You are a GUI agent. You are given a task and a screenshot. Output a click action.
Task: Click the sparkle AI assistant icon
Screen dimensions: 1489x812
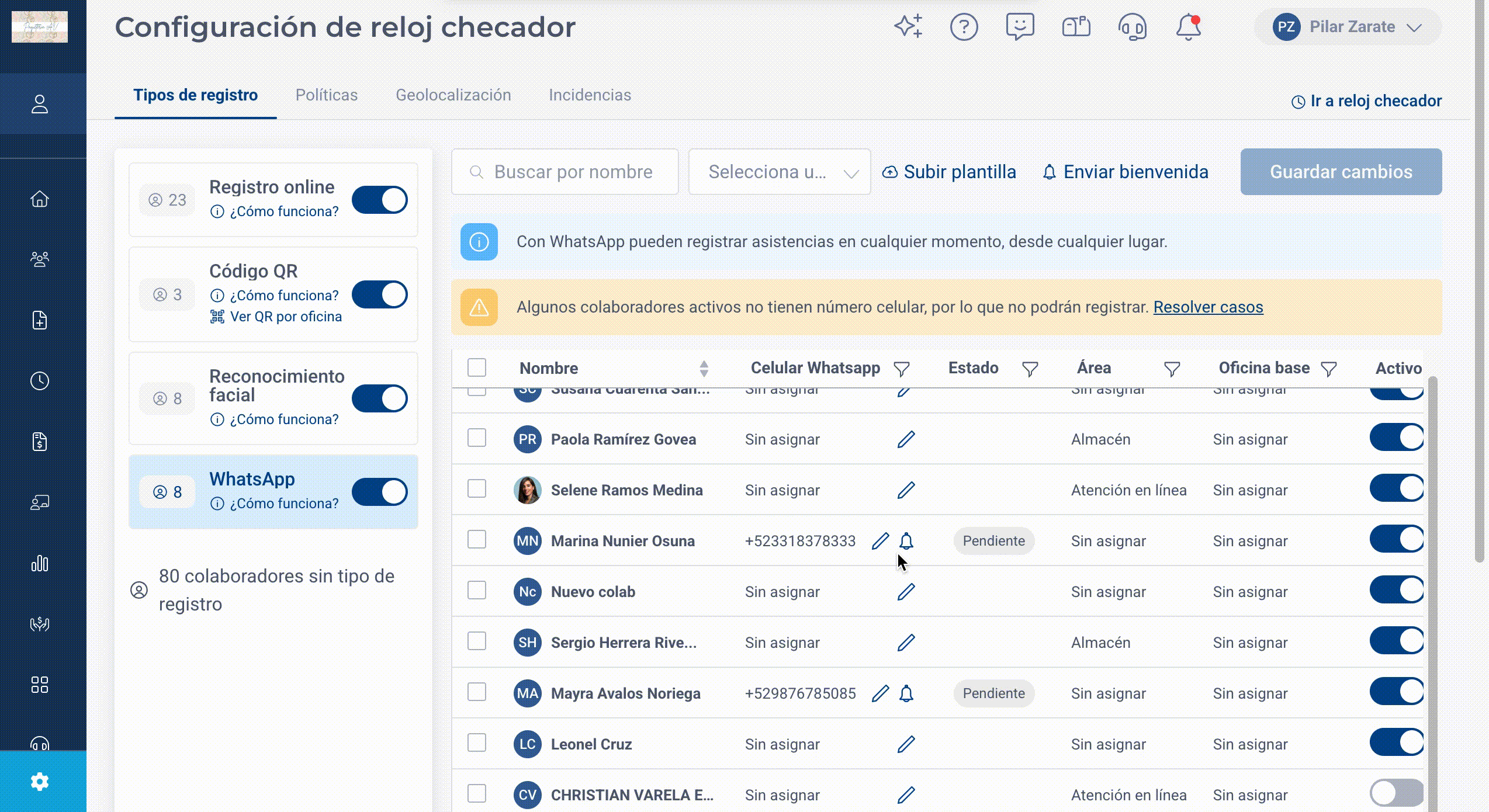click(908, 27)
